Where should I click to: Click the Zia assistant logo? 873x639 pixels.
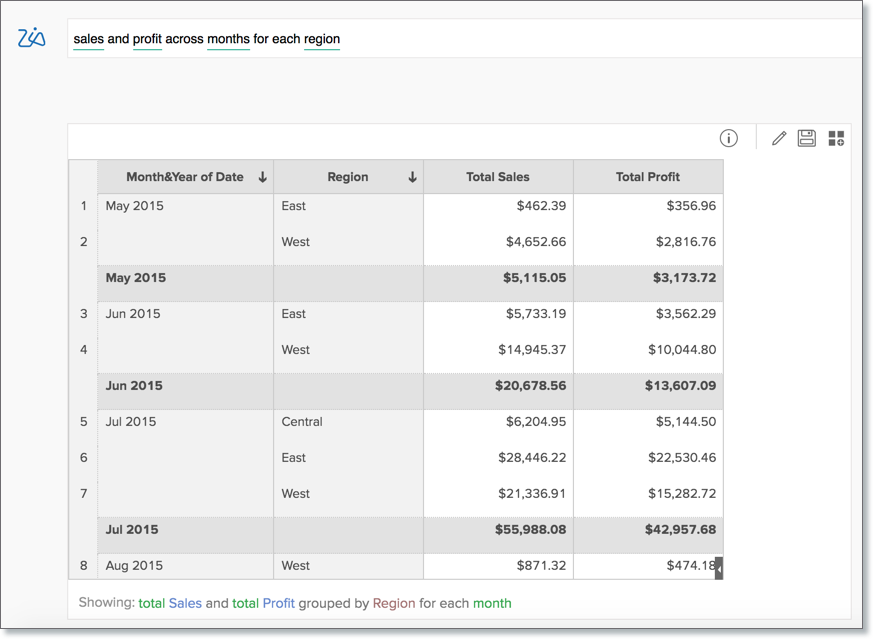(x=32, y=38)
